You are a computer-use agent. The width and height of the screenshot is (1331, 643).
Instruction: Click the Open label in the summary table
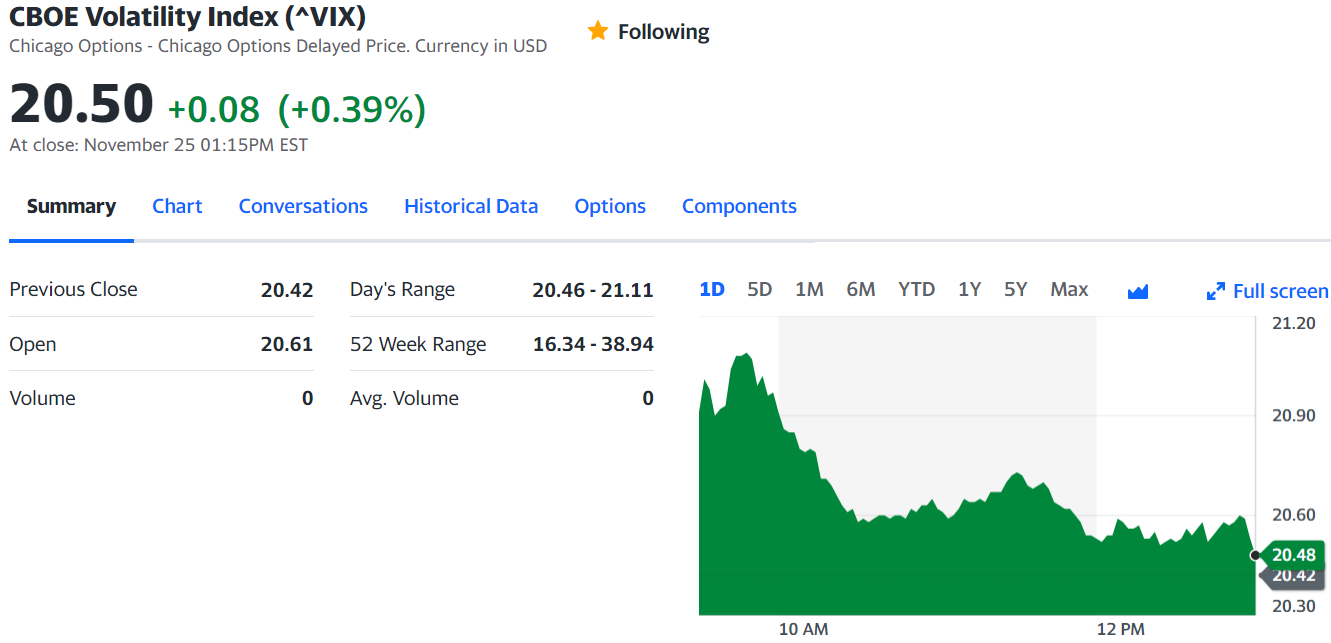click(x=32, y=344)
